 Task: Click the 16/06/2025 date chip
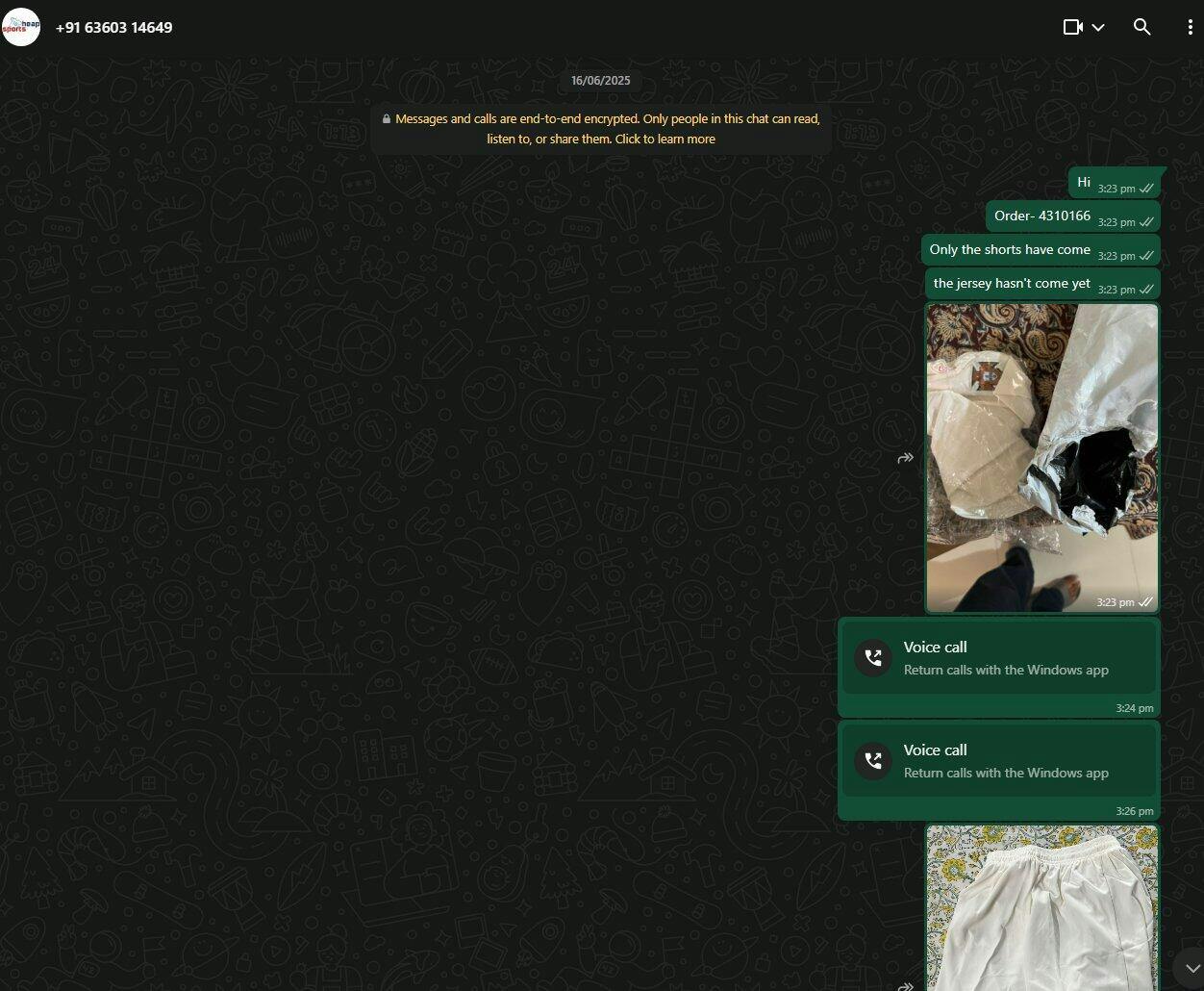(x=601, y=81)
